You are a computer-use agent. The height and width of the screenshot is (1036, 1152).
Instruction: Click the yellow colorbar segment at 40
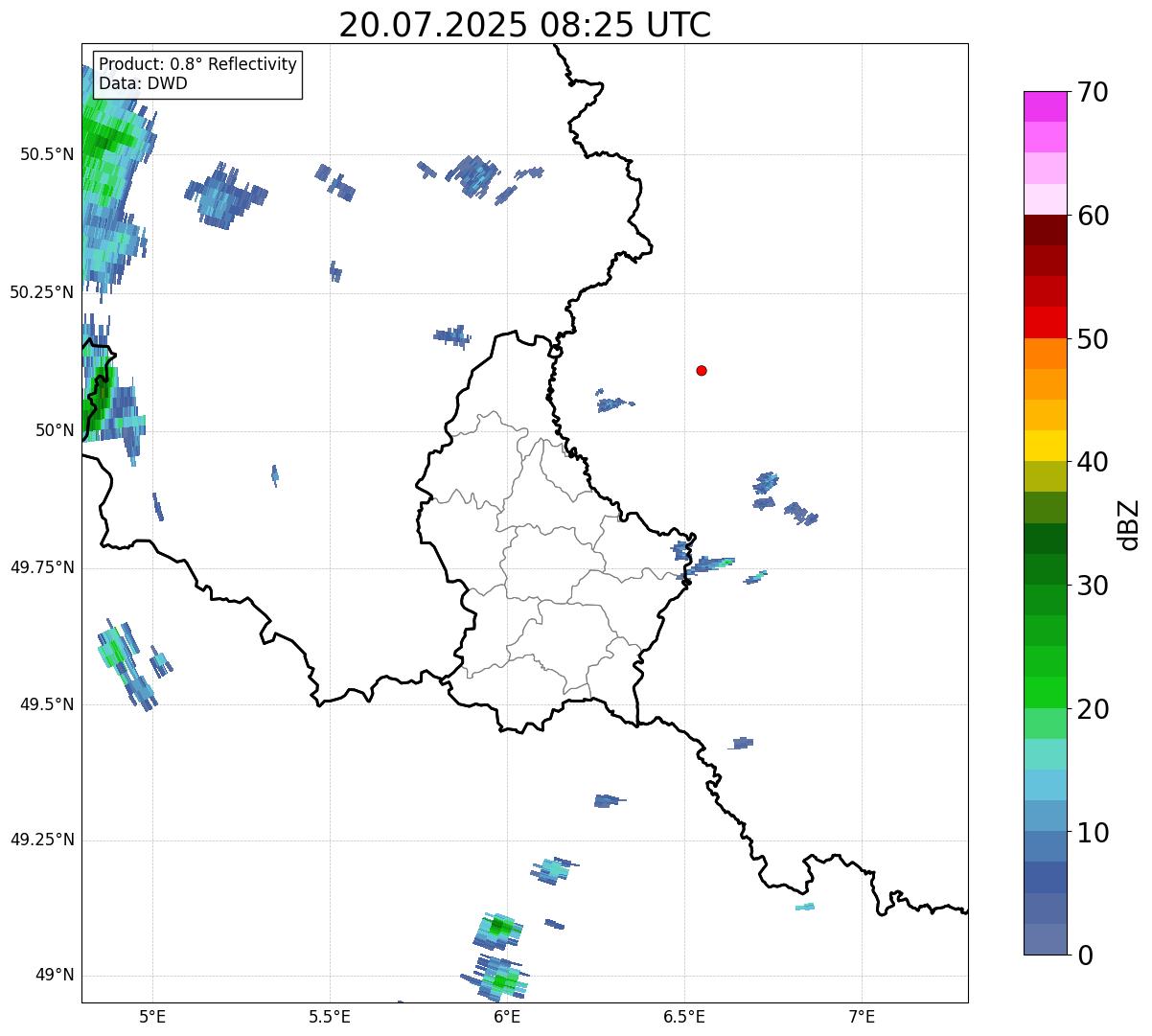(1046, 446)
